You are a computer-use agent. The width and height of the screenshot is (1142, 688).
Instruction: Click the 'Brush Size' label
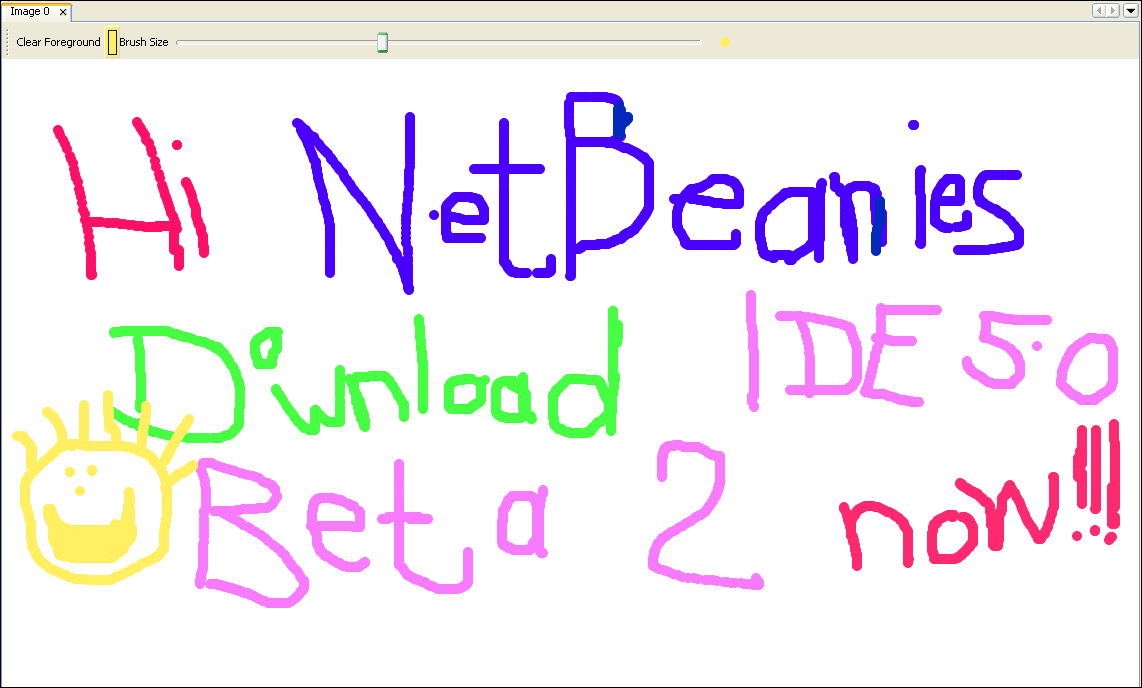[143, 42]
